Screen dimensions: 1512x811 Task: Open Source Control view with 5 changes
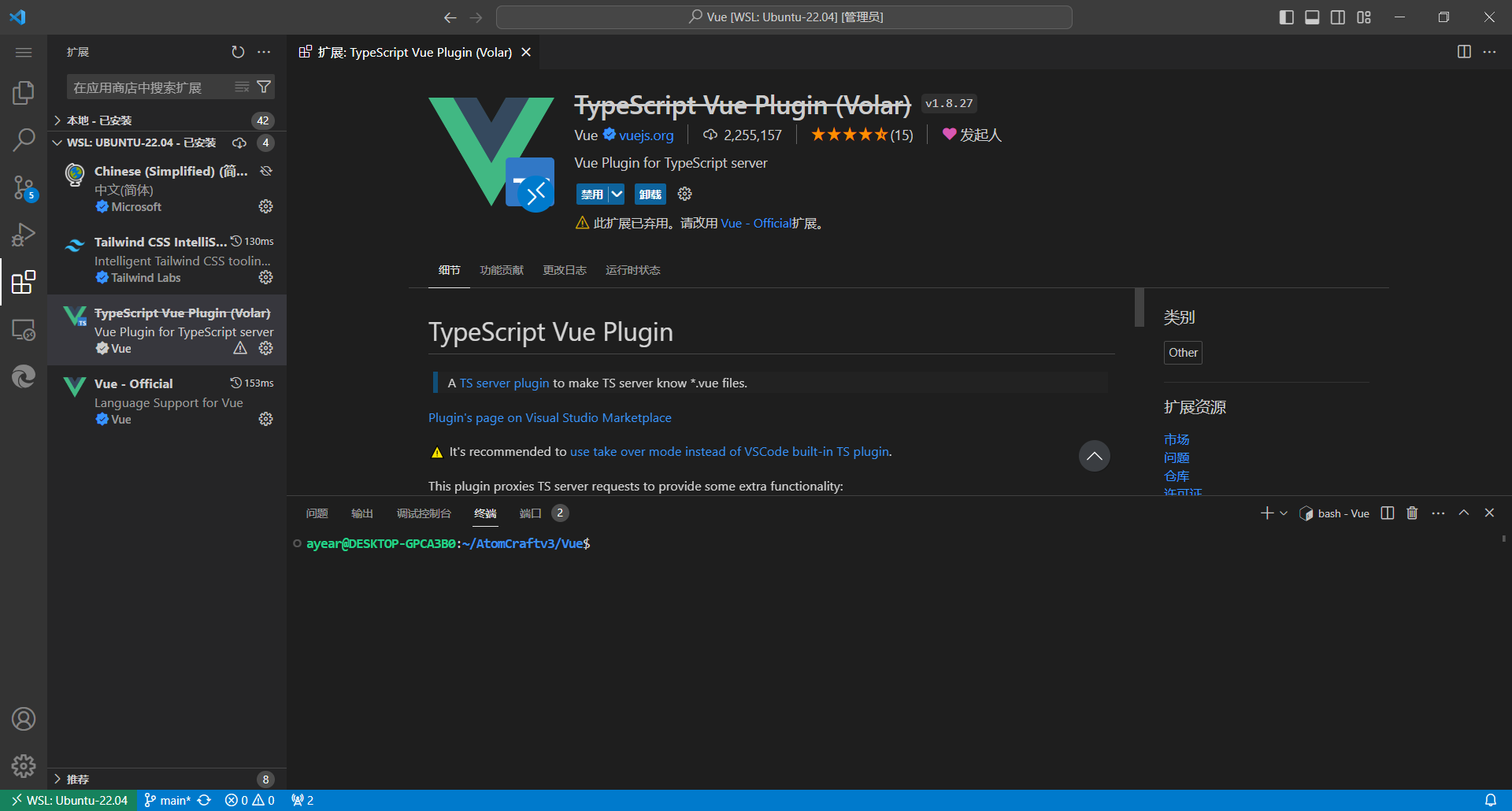click(x=24, y=187)
